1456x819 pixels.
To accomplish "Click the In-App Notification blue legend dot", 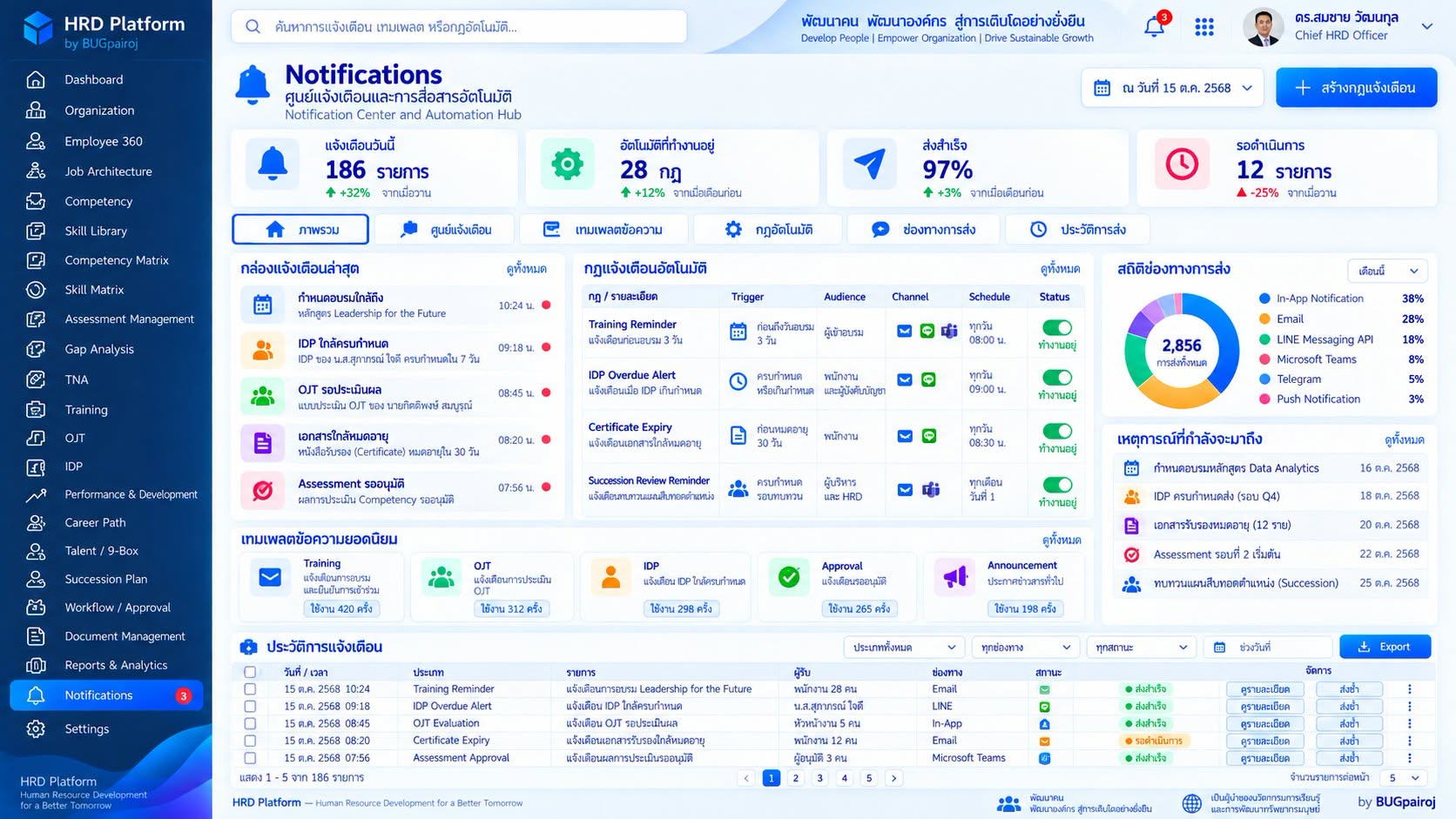I will 1264,299.
